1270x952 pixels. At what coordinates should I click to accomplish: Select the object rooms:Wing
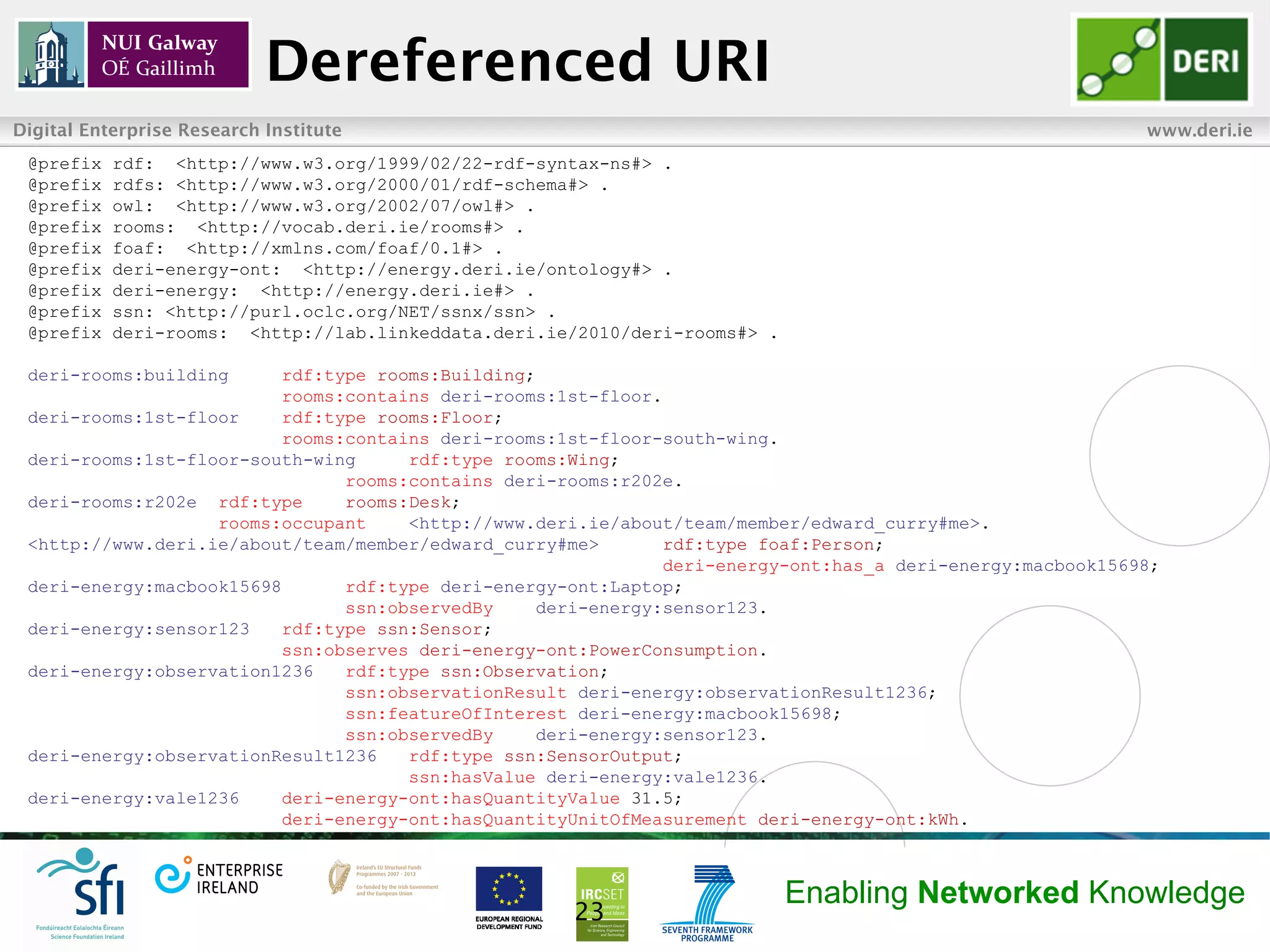557,460
